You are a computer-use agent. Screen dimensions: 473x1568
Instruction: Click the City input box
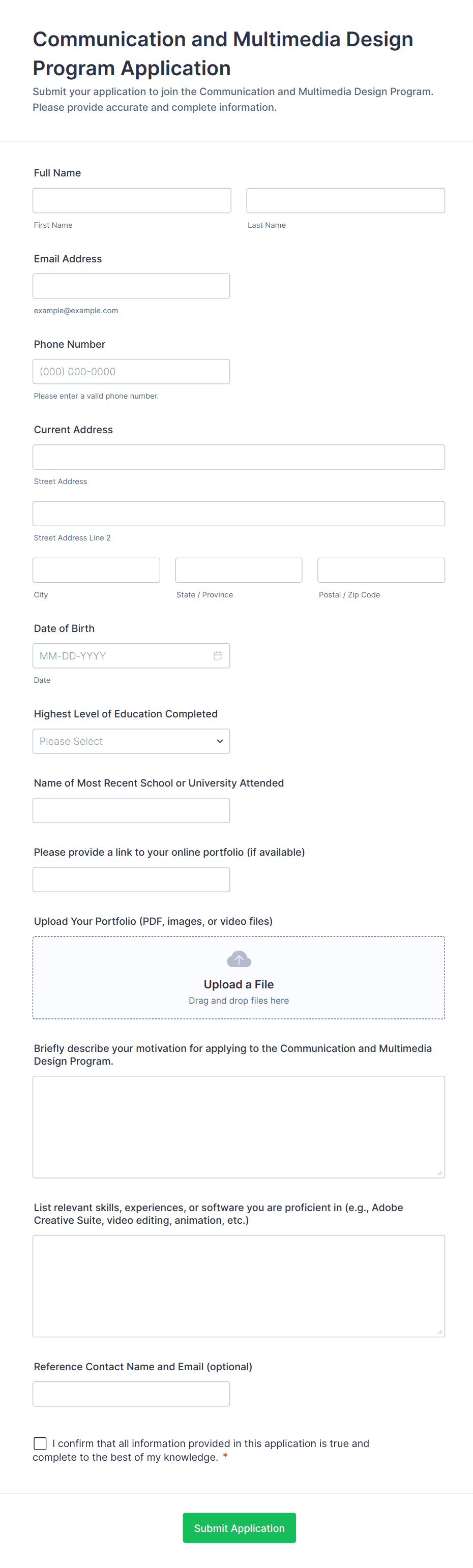pyautogui.click(x=96, y=570)
